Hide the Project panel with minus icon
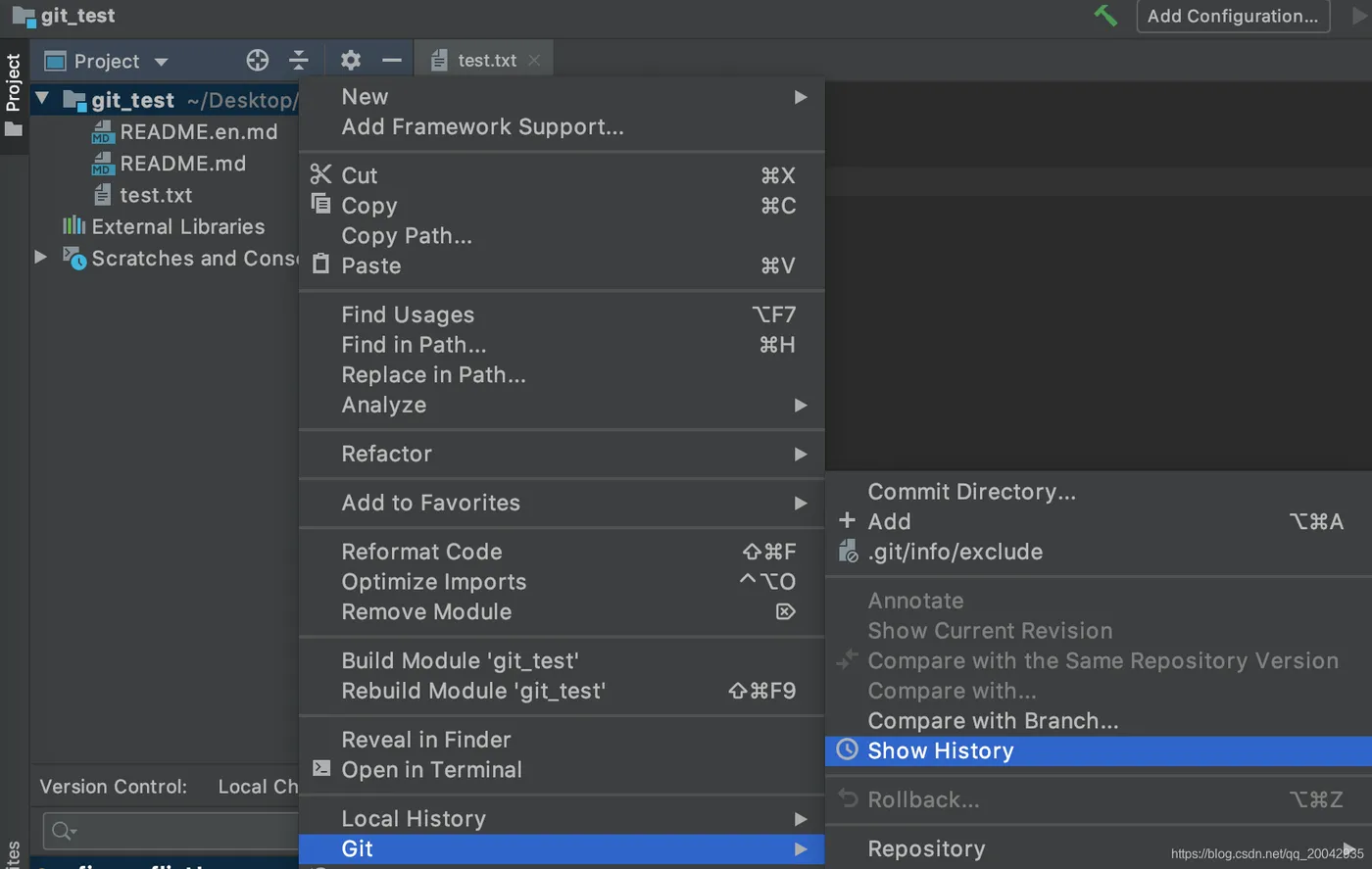Image resolution: width=1372 pixels, height=869 pixels. (x=392, y=61)
